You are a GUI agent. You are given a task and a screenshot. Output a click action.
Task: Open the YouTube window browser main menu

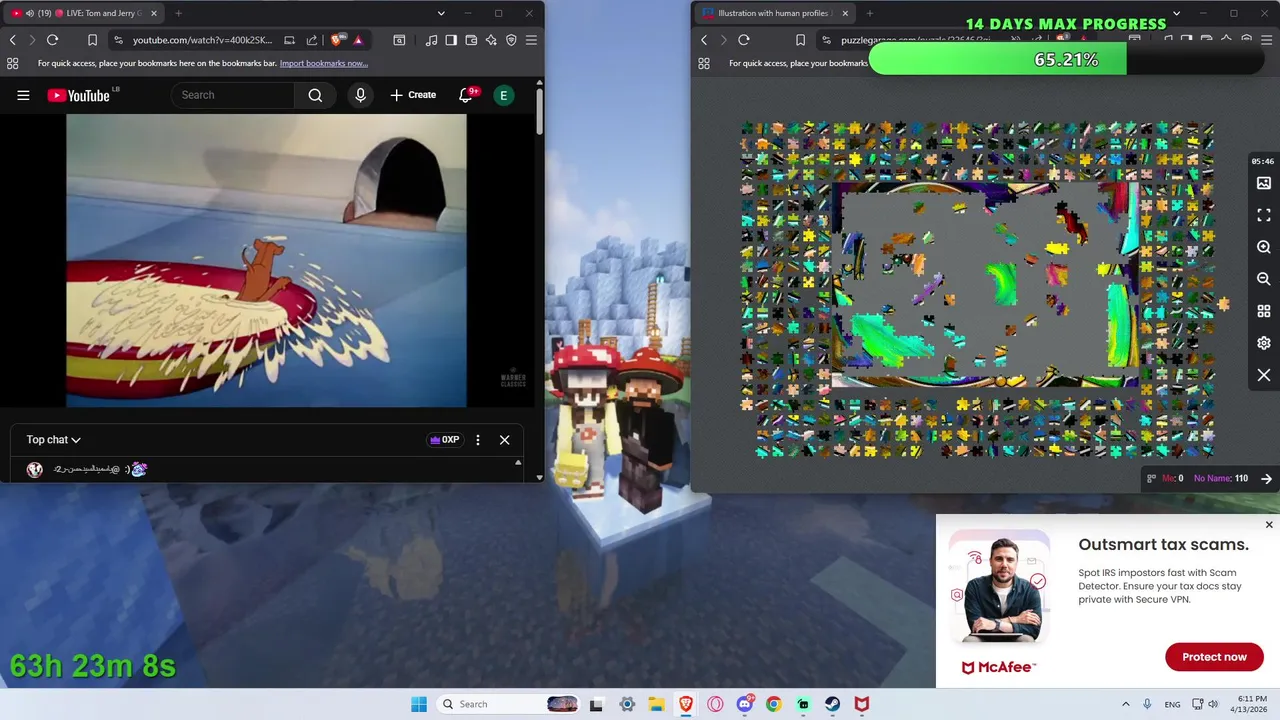(x=531, y=40)
